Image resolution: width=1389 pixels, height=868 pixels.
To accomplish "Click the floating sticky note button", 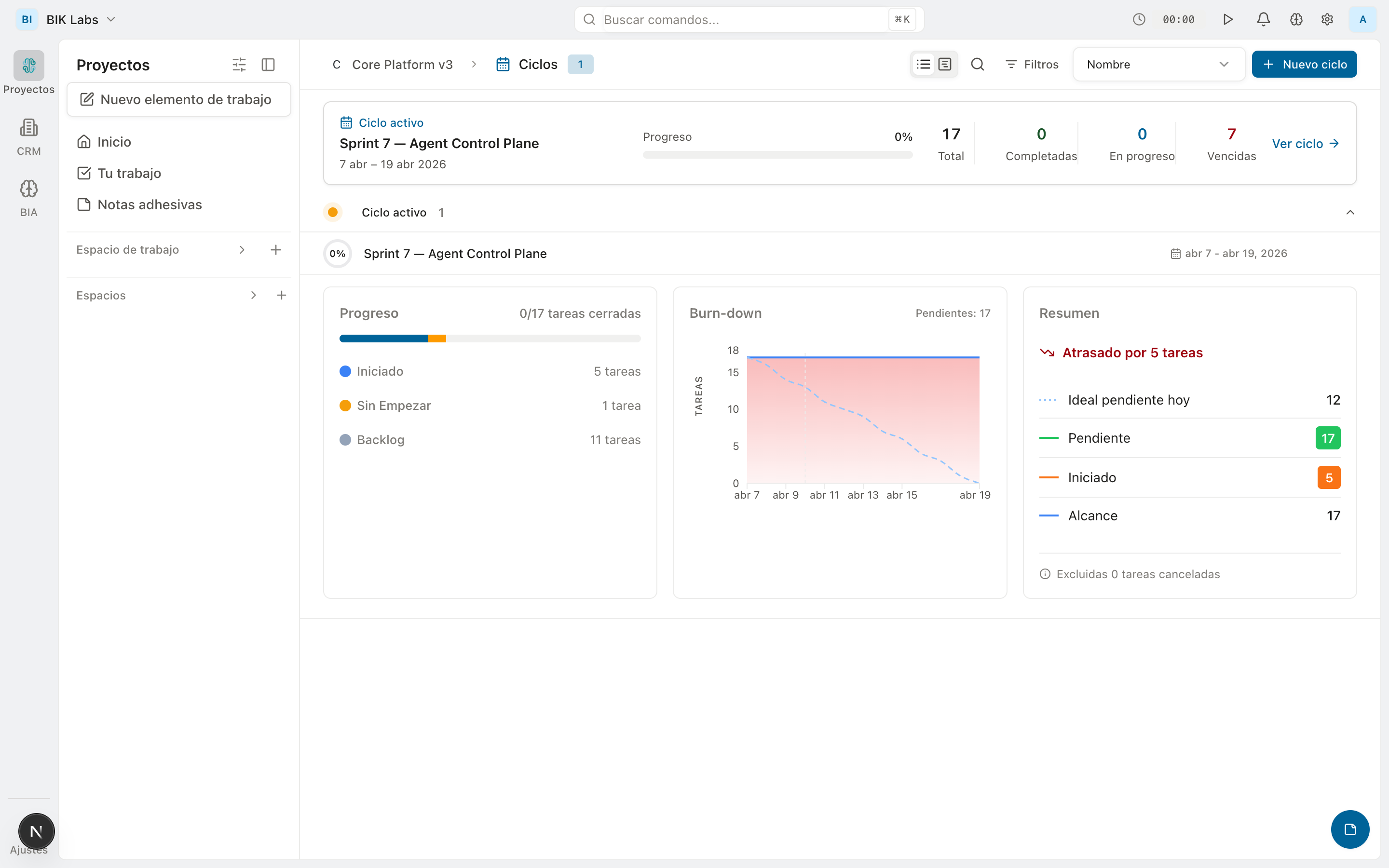I will coord(1350,829).
